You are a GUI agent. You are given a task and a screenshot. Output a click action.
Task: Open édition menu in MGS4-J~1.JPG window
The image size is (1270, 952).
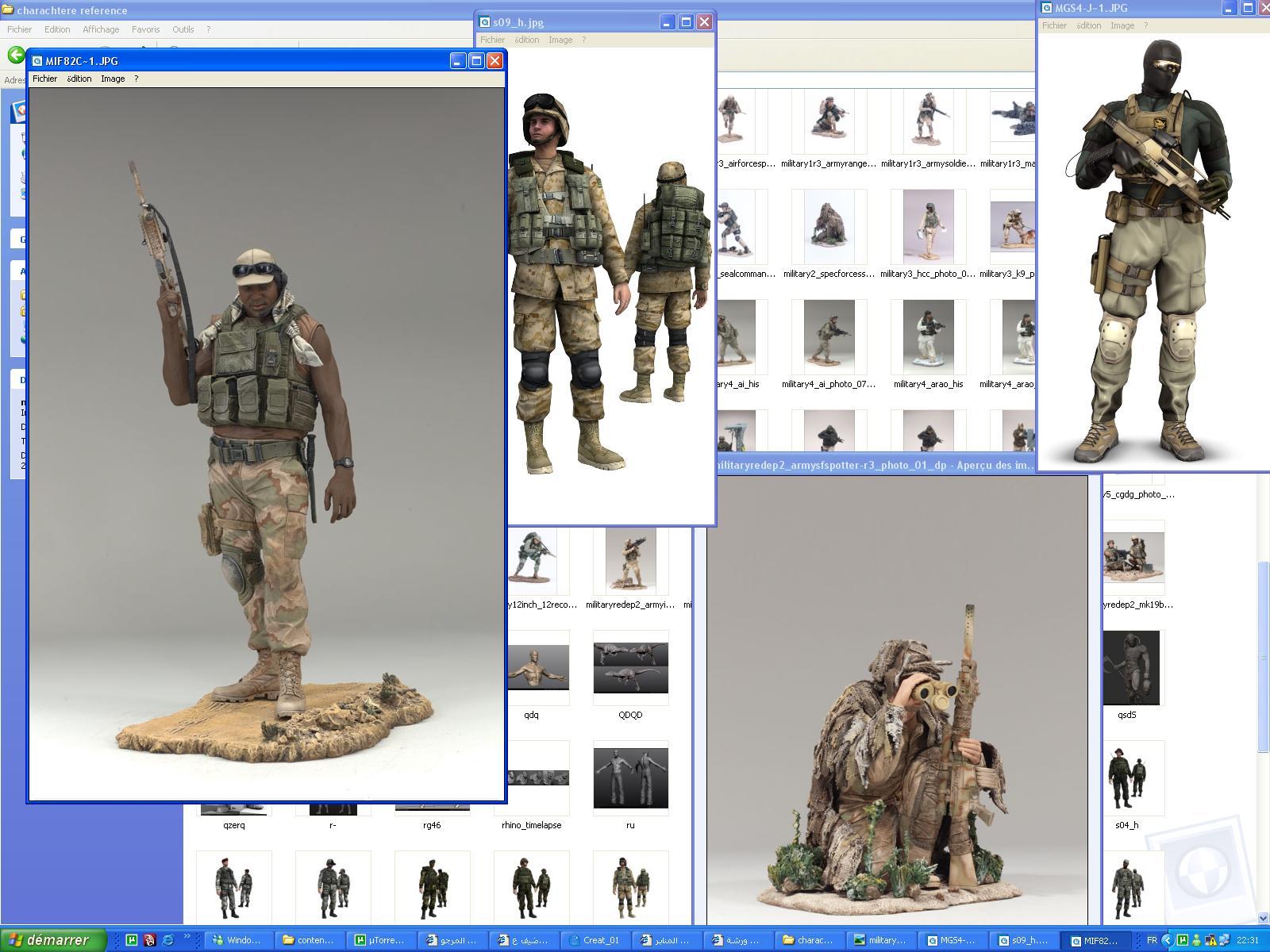(x=1088, y=25)
